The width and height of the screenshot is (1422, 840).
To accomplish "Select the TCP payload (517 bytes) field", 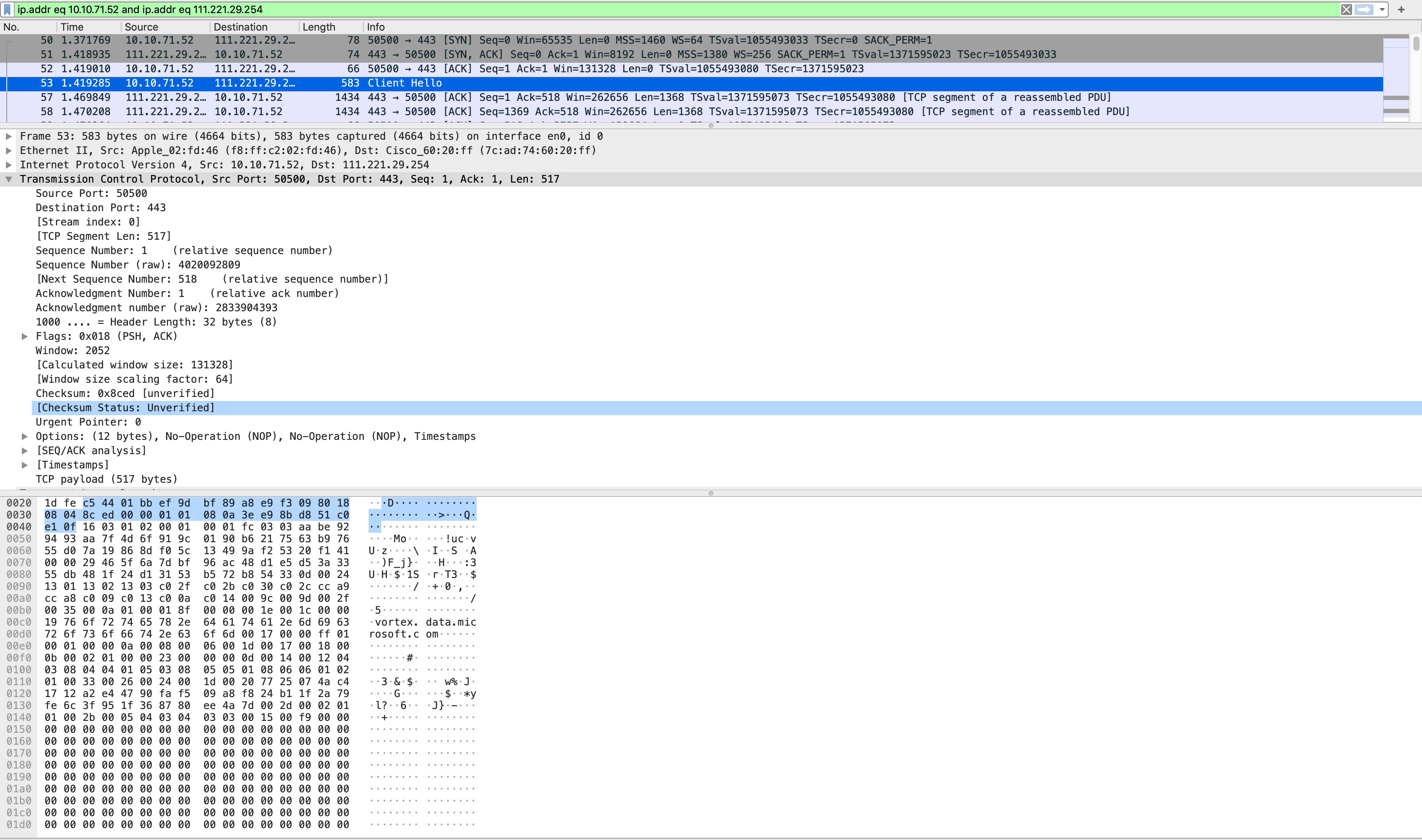I will (106, 480).
